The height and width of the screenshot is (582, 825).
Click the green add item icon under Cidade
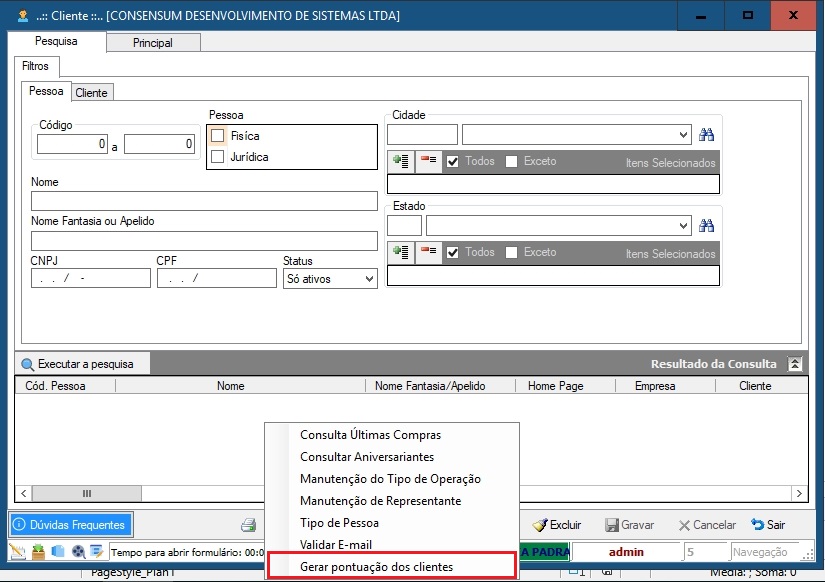[x=401, y=161]
